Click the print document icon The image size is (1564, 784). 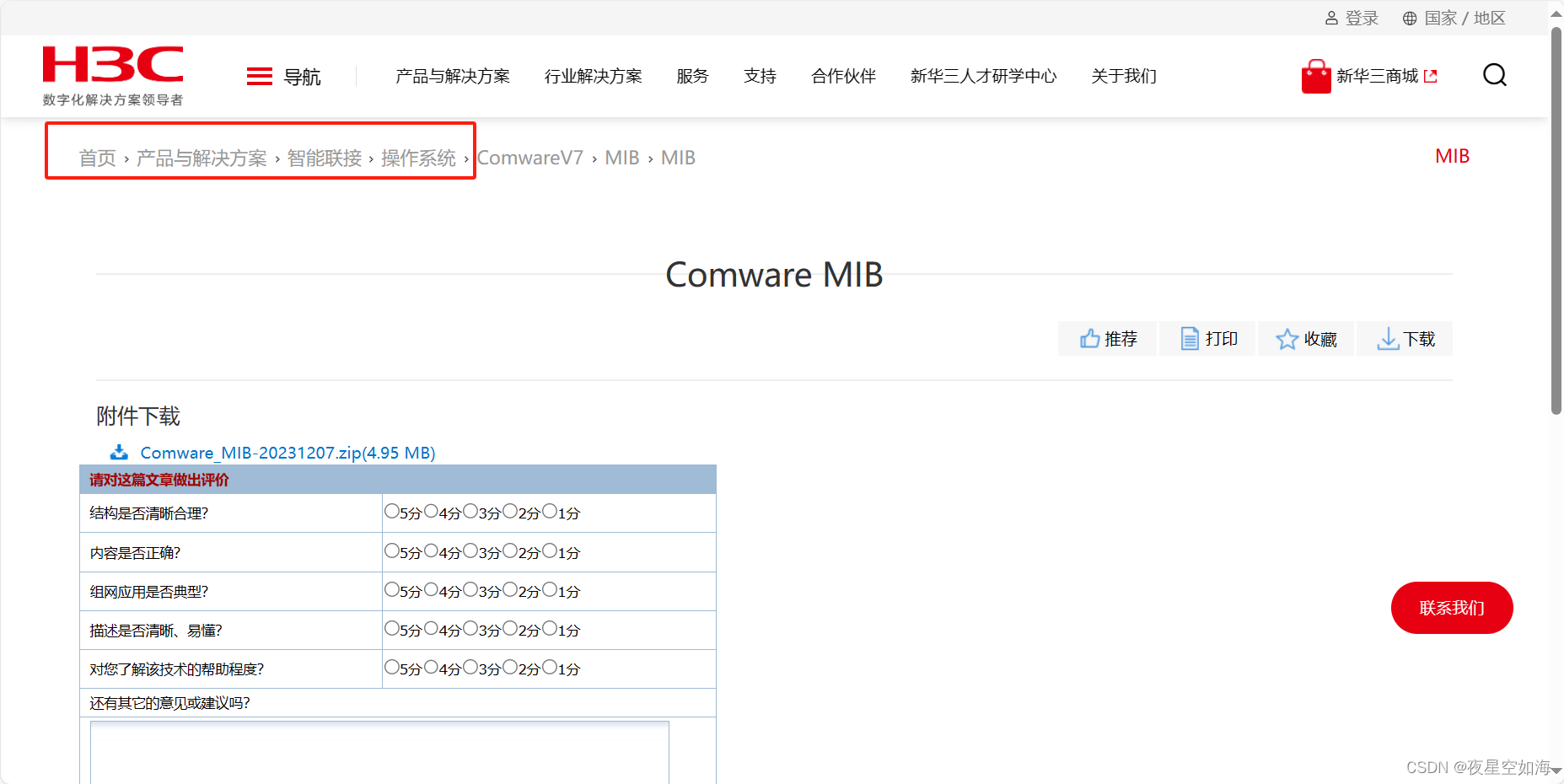pos(1189,339)
